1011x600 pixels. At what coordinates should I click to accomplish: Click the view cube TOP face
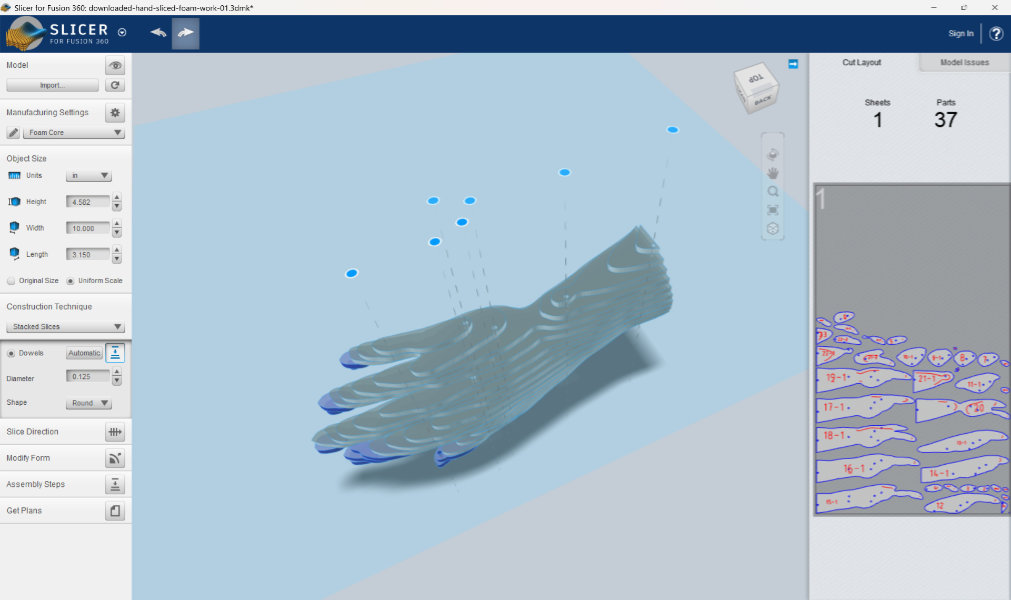[x=755, y=78]
